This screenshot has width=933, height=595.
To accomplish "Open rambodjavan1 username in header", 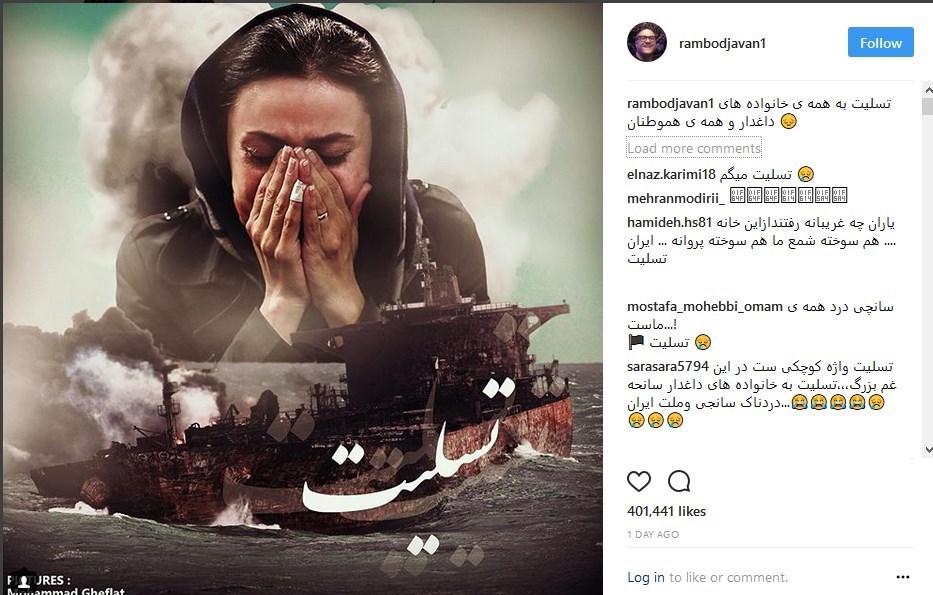I will point(722,43).
